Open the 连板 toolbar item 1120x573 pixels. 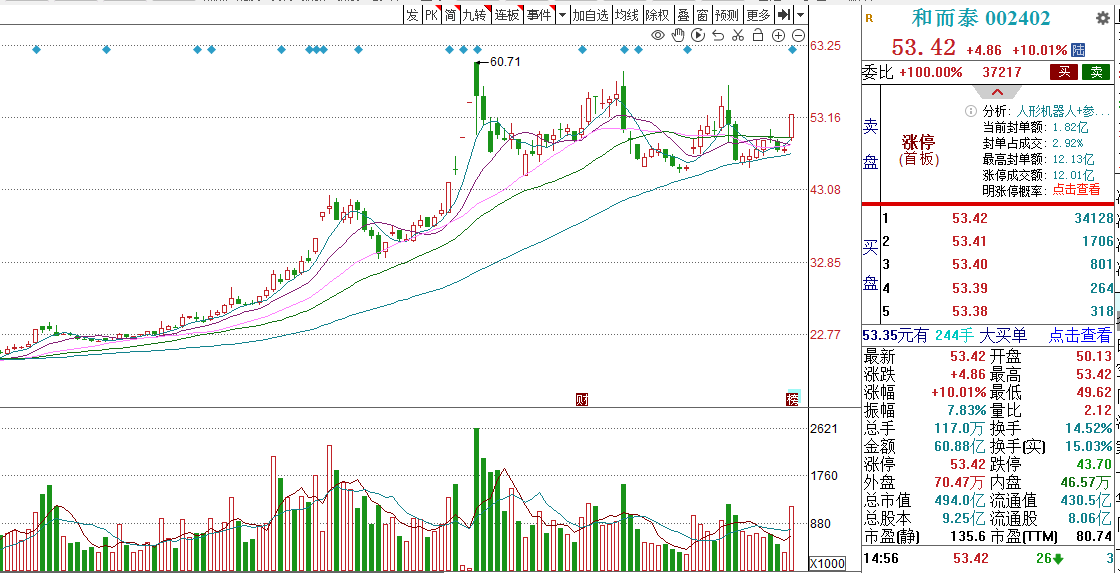[x=508, y=15]
